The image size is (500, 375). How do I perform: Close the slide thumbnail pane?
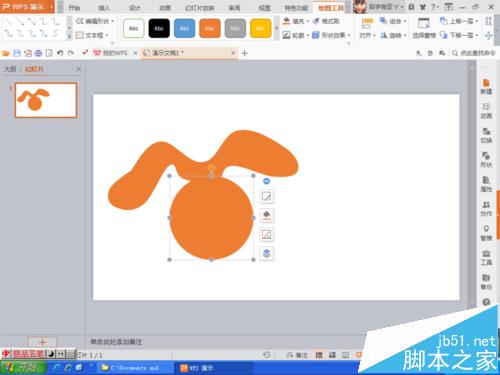pos(79,69)
